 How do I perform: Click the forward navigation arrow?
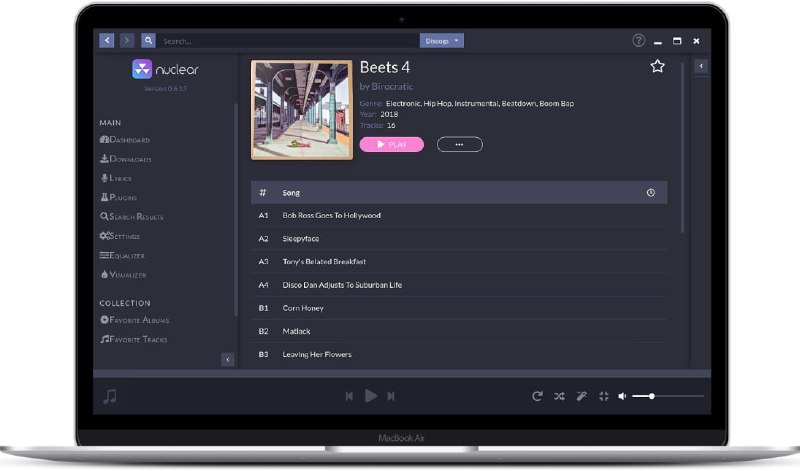click(x=127, y=41)
